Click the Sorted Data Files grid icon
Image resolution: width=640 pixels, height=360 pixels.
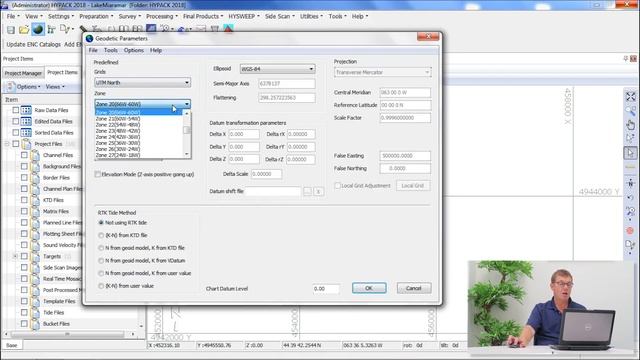[x=26, y=133]
